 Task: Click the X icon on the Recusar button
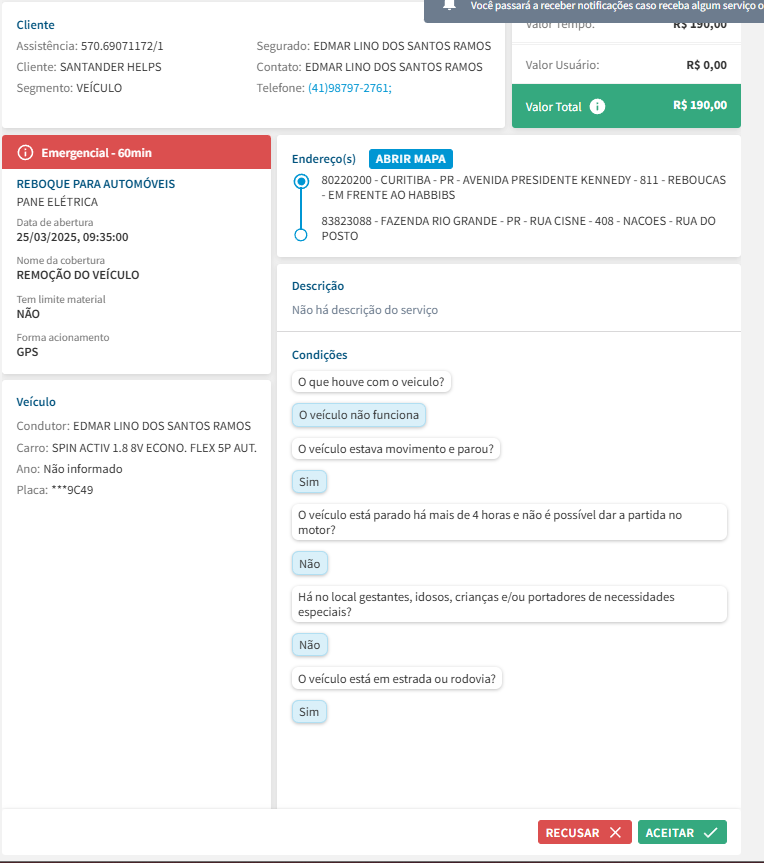(615, 832)
